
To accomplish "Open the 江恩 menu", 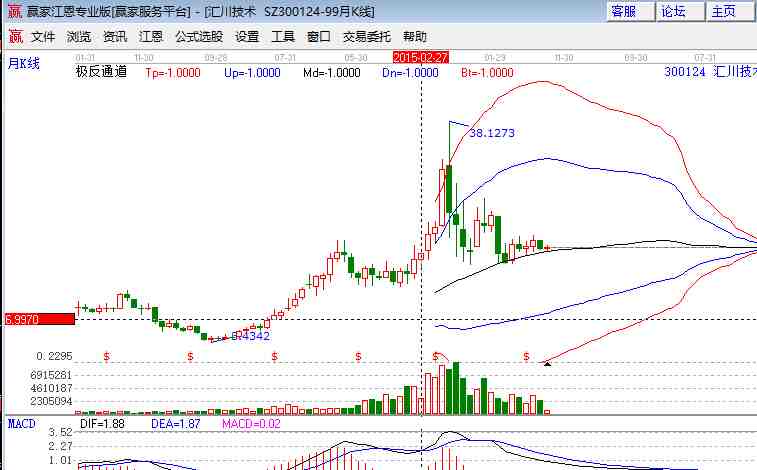I will 151,37.
